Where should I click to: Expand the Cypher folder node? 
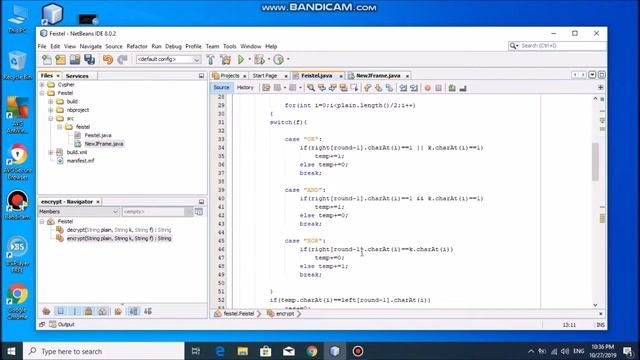[42, 84]
